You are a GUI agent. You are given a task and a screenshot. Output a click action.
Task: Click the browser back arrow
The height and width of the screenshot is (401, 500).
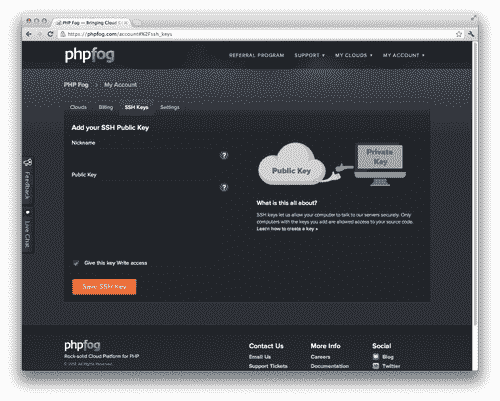pos(29,34)
